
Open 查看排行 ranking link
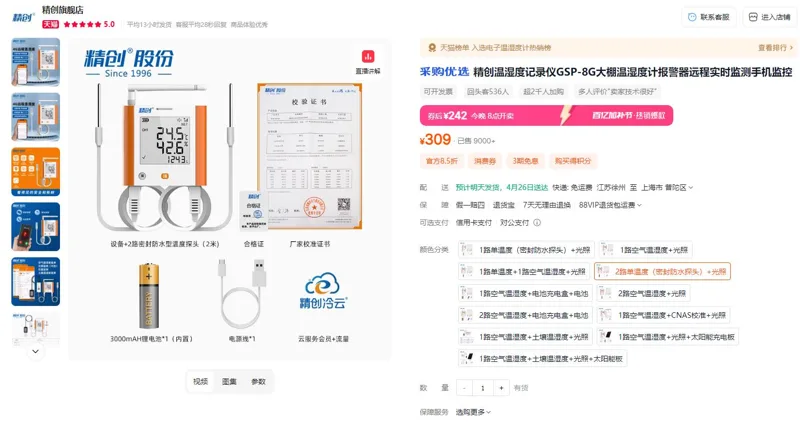(776, 47)
